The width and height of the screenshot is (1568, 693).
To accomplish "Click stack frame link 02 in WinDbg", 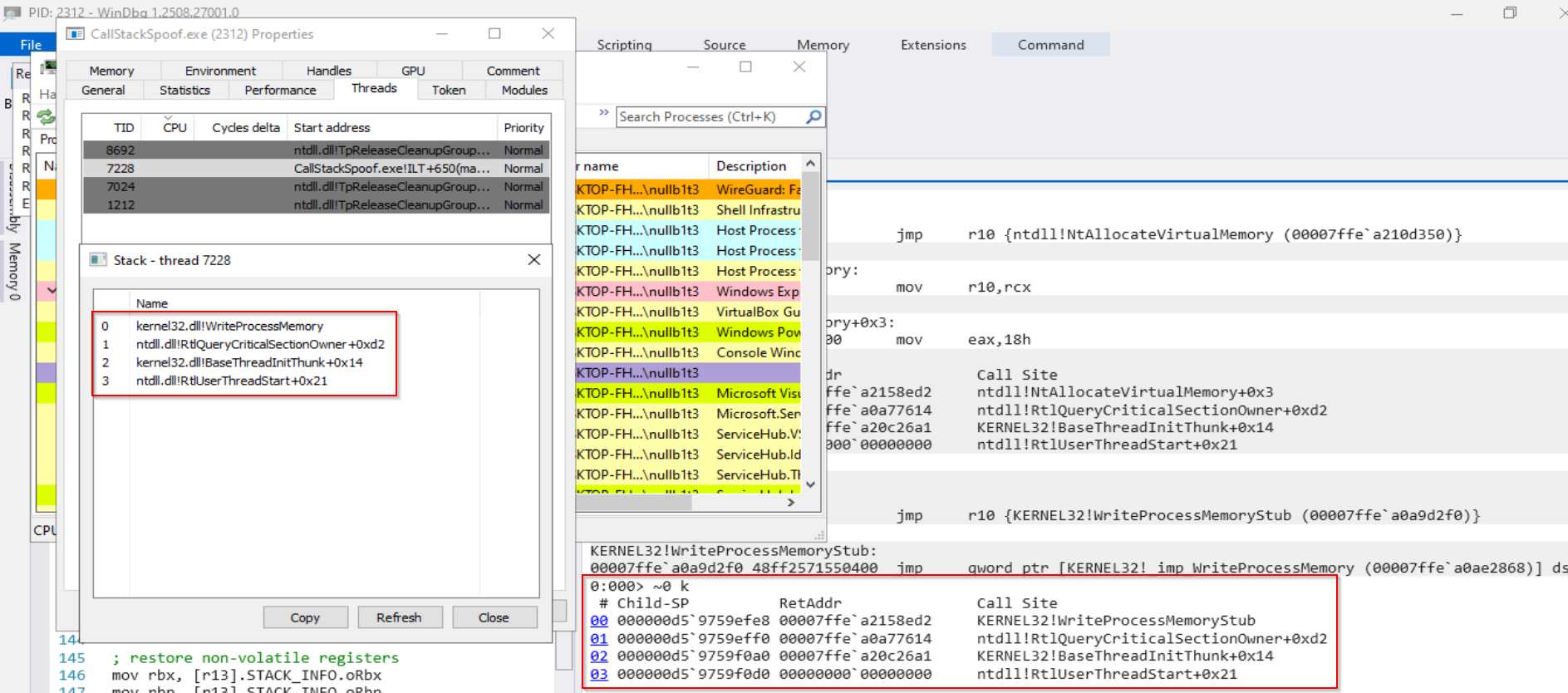I will click(x=599, y=656).
